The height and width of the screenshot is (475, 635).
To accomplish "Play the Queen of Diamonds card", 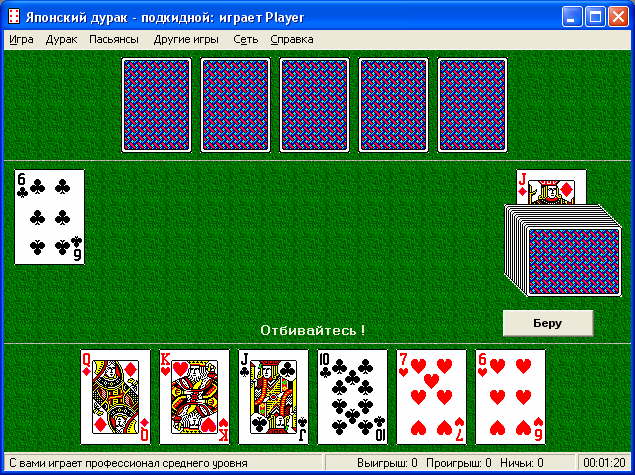I will point(115,397).
